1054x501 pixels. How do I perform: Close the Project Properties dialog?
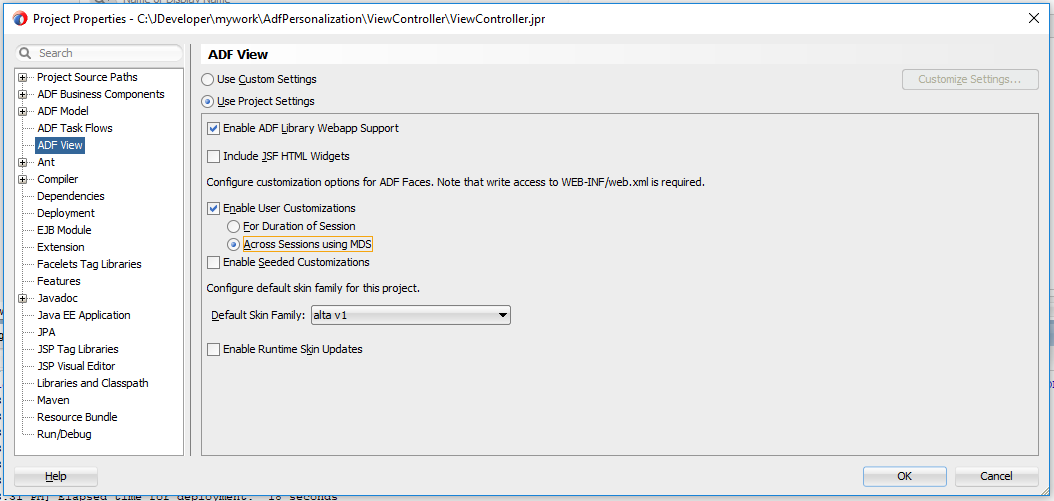coord(1034,19)
